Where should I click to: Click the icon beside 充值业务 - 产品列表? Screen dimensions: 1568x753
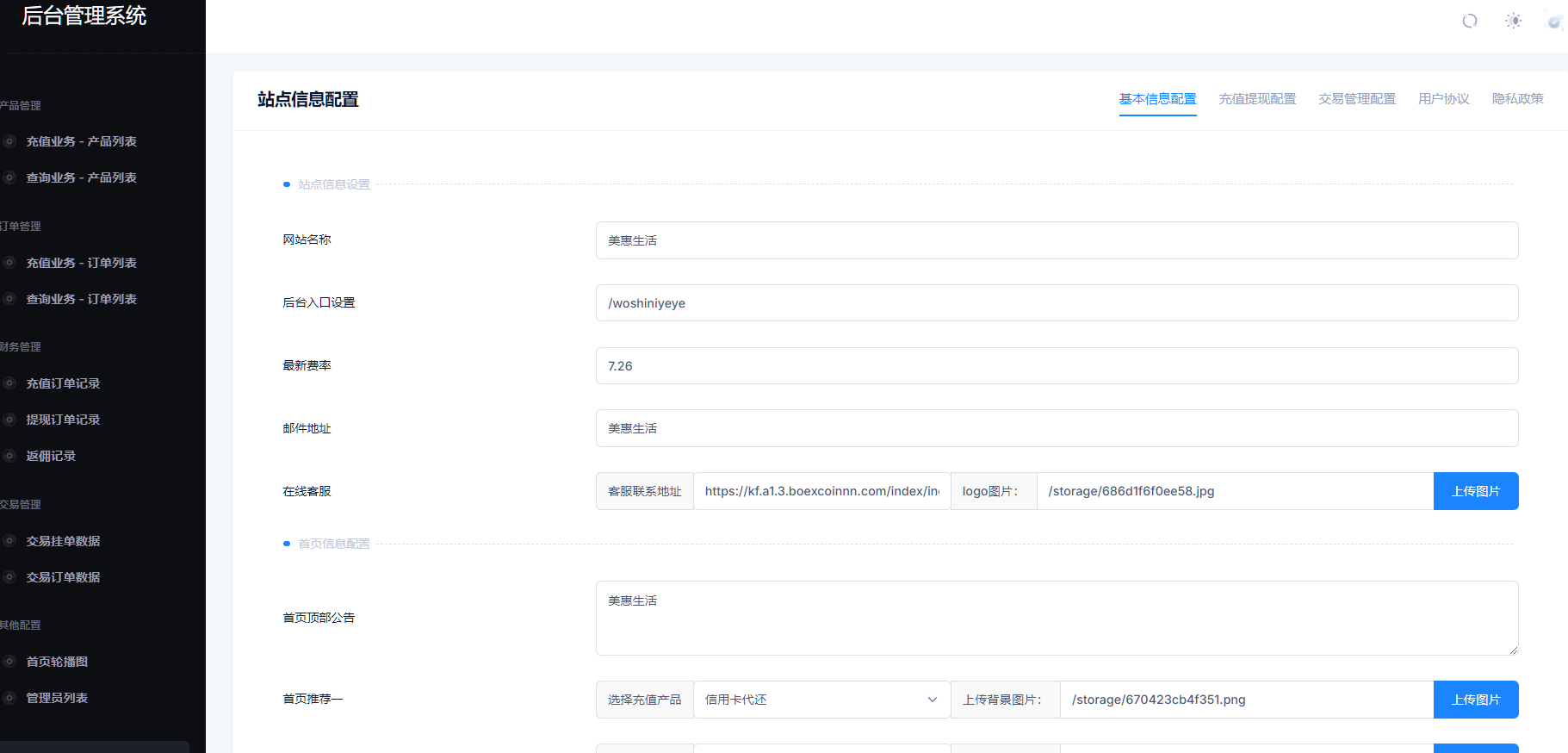coord(10,141)
